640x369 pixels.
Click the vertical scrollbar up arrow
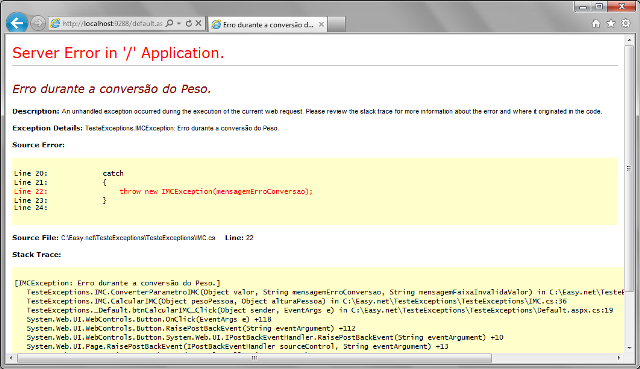(629, 40)
